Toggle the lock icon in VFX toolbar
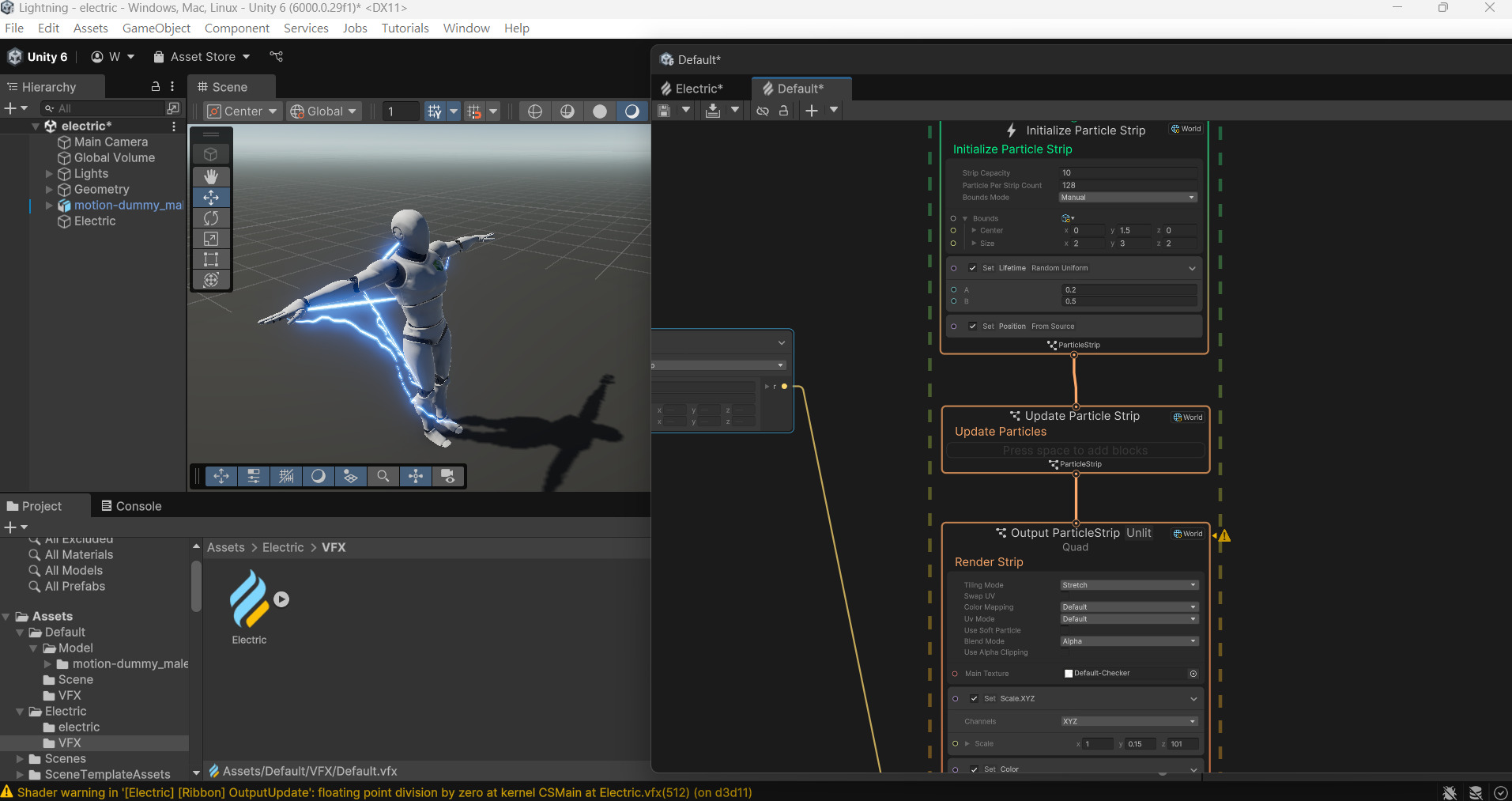This screenshot has height=801, width=1512. tap(784, 111)
